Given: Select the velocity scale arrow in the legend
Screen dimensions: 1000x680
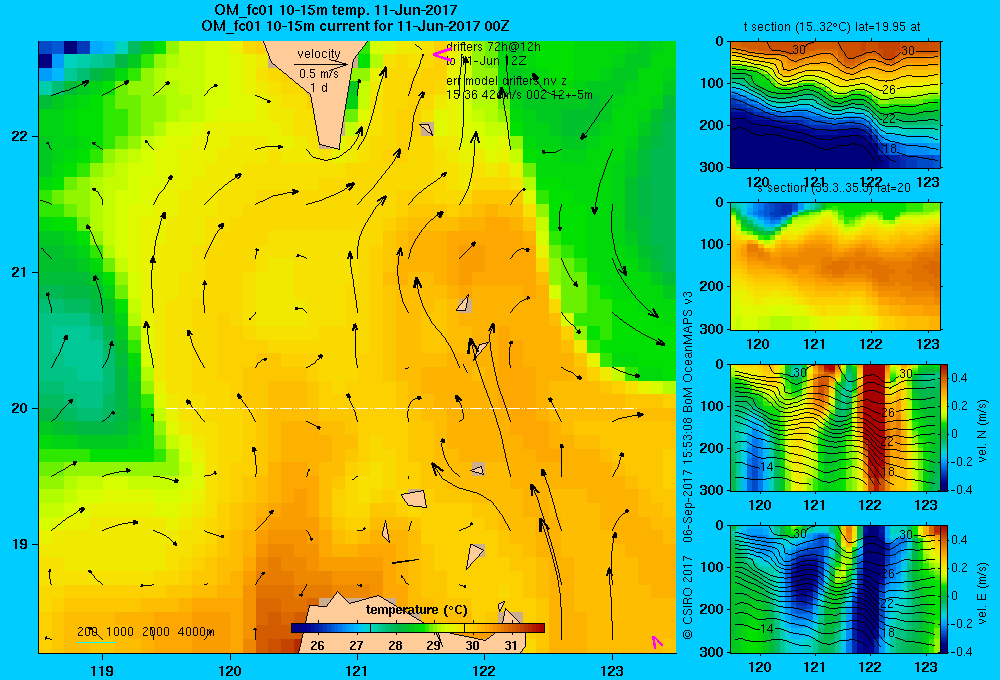Looking at the screenshot, I should pyautogui.click(x=321, y=64).
